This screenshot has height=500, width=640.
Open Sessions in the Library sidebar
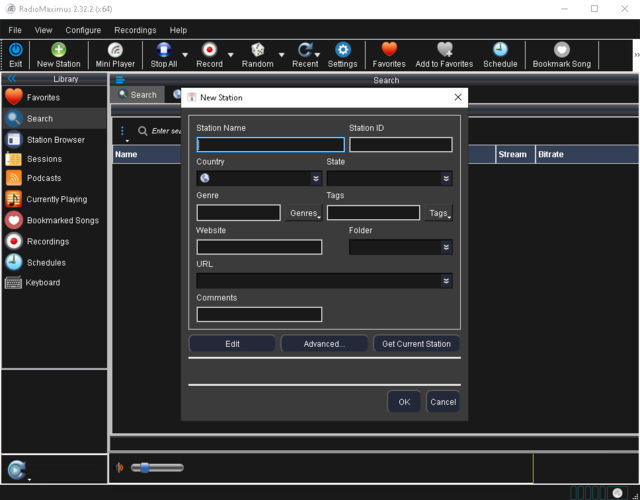pos(54,159)
